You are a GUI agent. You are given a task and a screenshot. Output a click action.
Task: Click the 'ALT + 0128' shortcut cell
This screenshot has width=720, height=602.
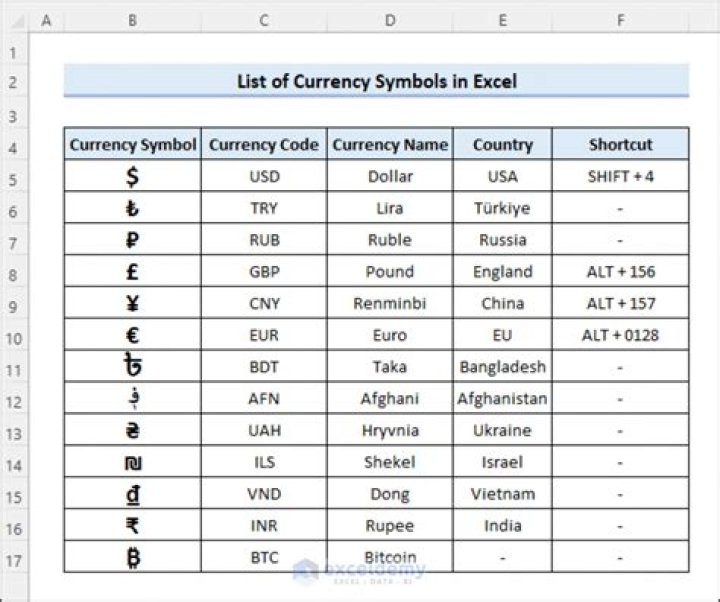point(620,335)
